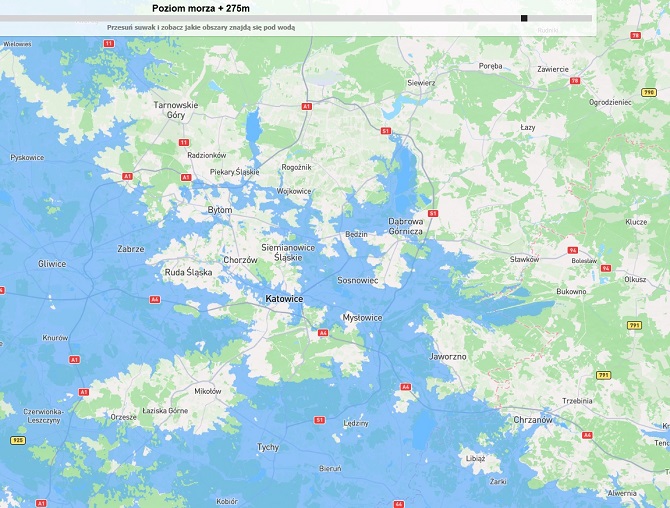The width and height of the screenshot is (670, 508).
Task: Click the S1 shield near Lędziny
Action: tap(319, 420)
